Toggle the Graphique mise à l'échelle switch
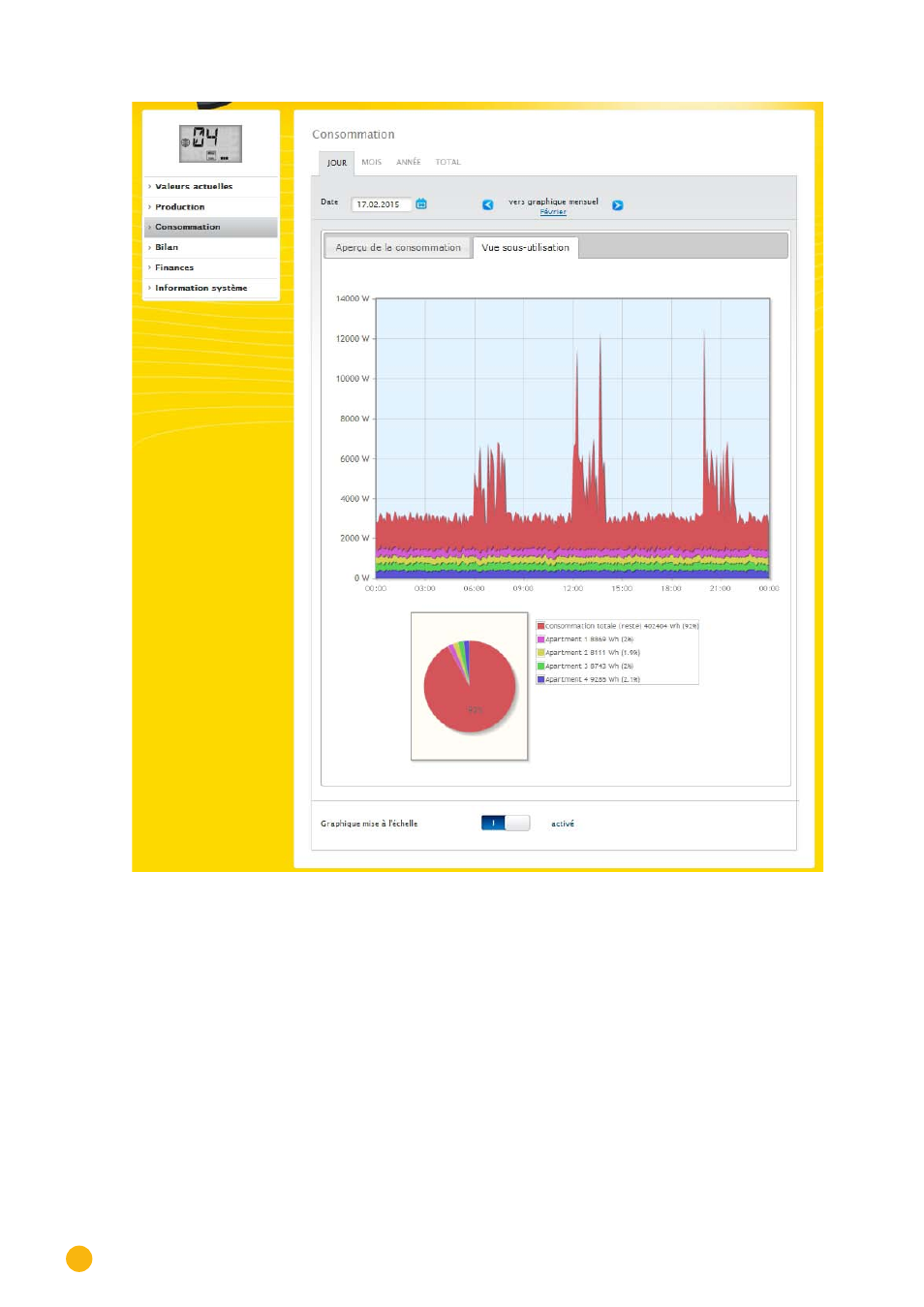 [x=506, y=823]
